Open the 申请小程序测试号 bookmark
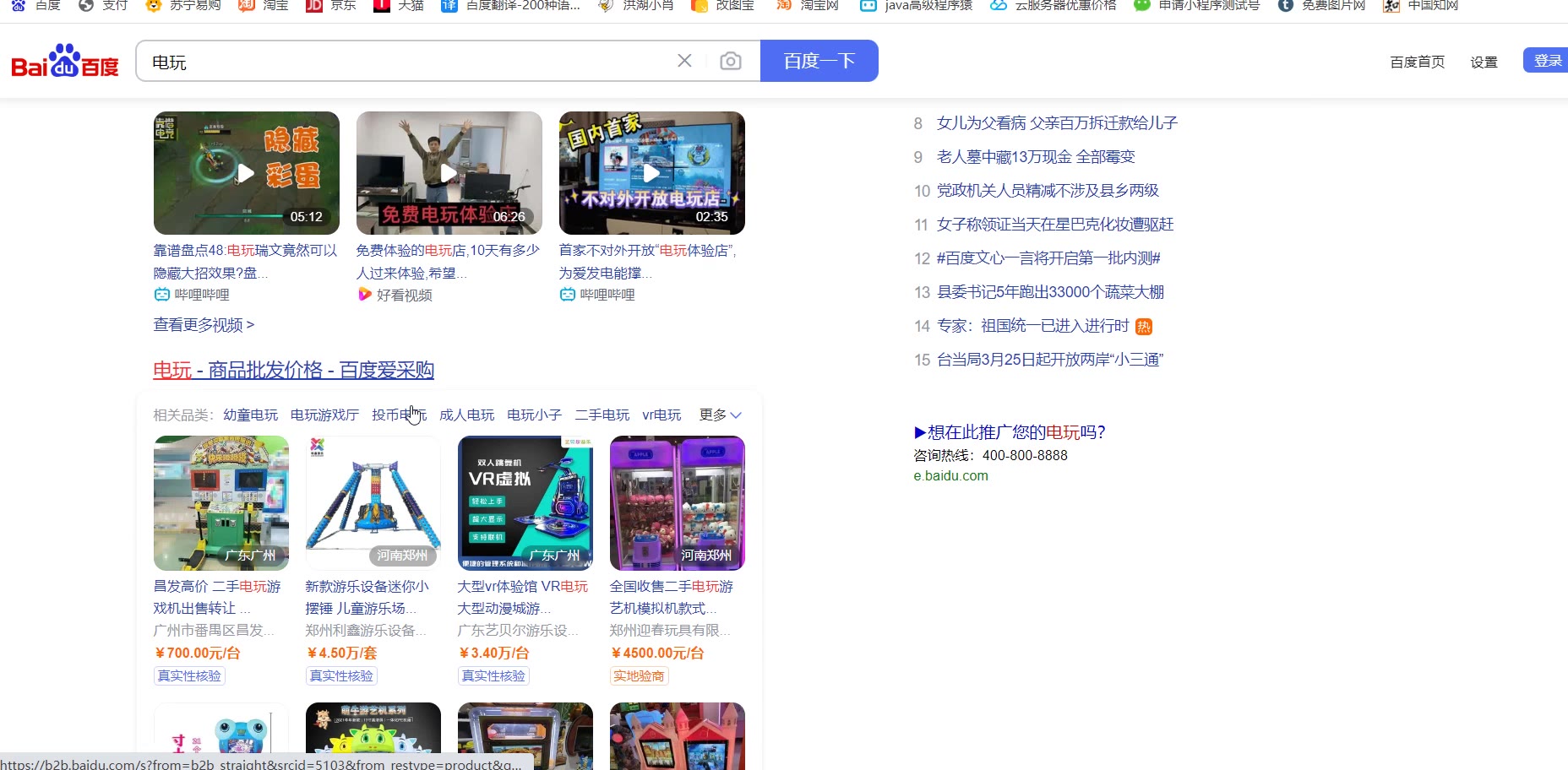1568x770 pixels. [1196, 5]
